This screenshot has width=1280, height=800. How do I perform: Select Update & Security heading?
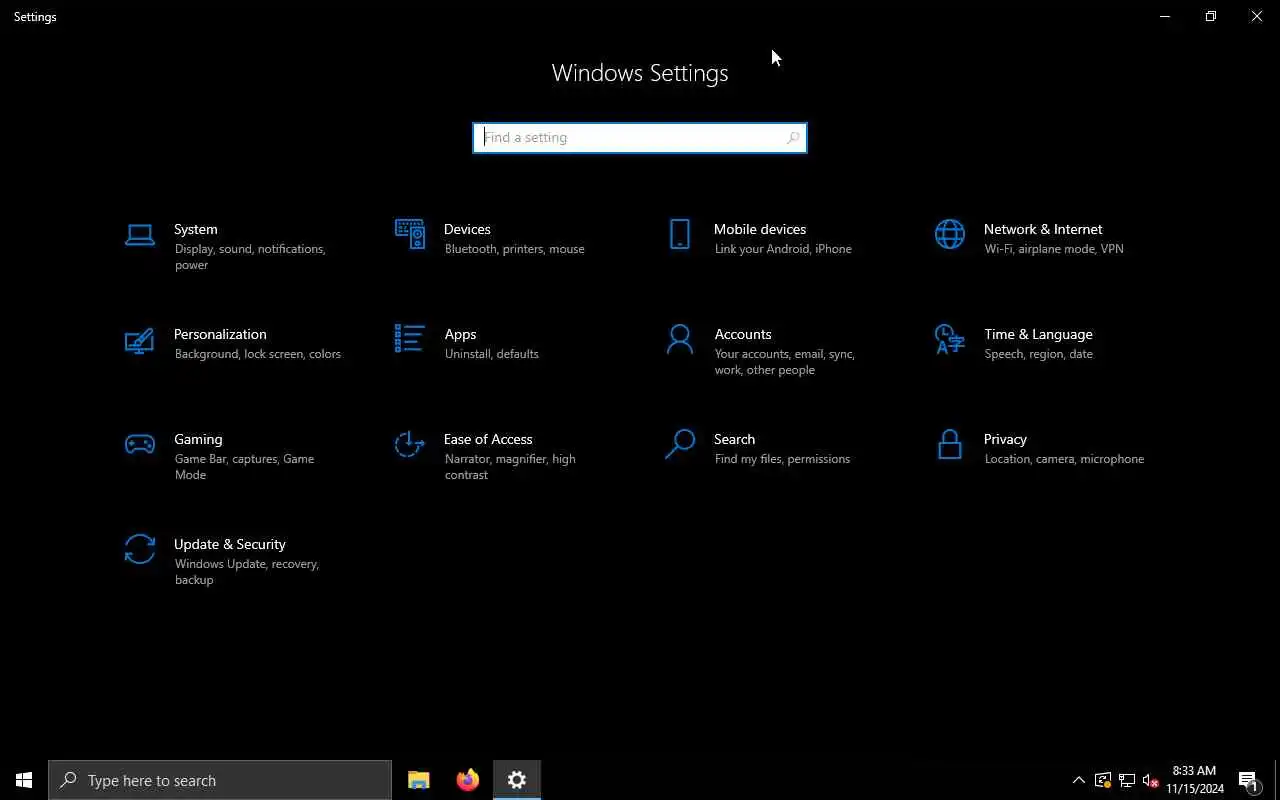point(230,544)
